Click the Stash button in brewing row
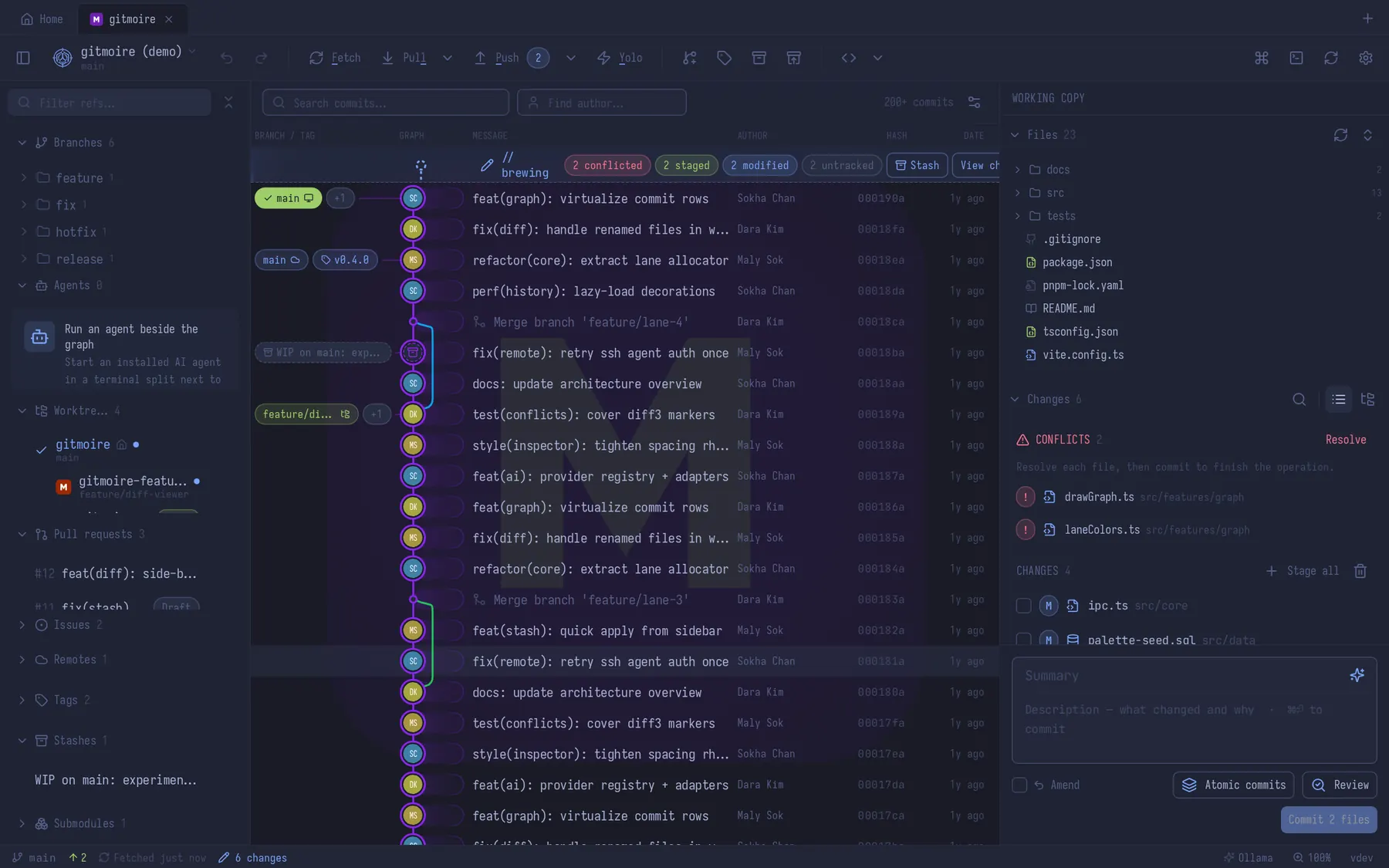This screenshot has width=1389, height=868. 917,165
